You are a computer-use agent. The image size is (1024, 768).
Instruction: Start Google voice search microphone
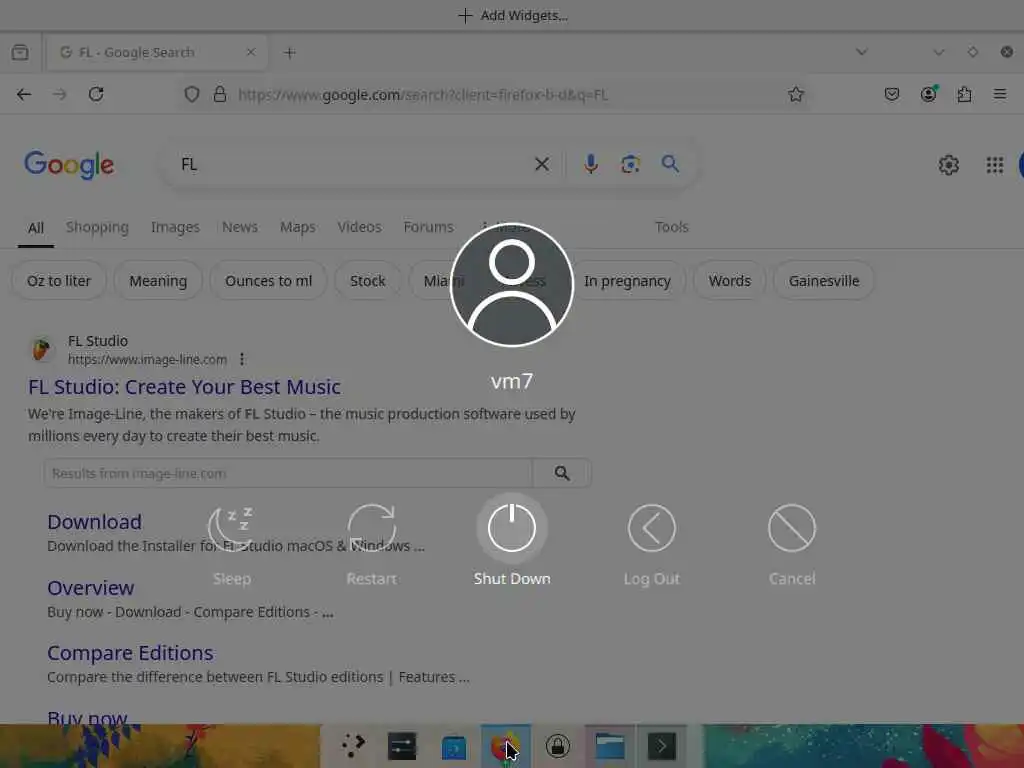[590, 164]
